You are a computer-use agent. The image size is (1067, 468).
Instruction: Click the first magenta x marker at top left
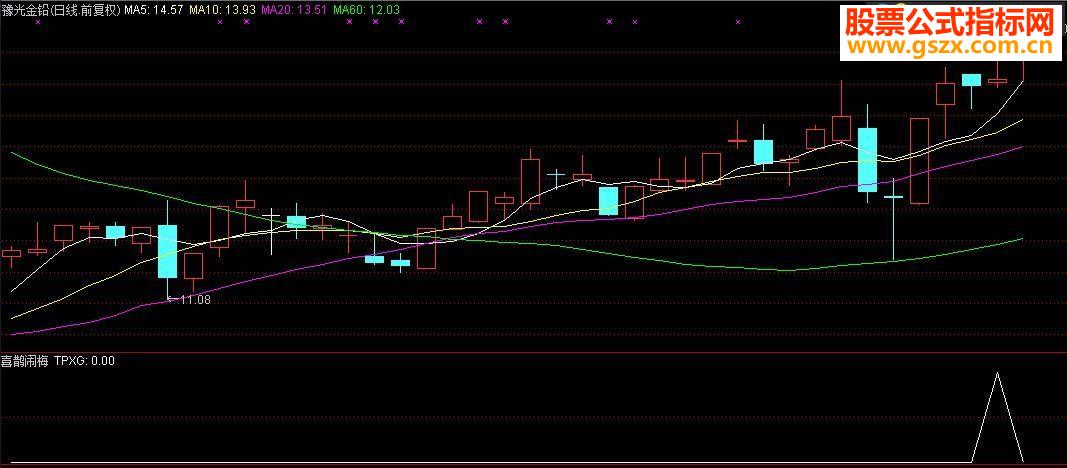37,22
